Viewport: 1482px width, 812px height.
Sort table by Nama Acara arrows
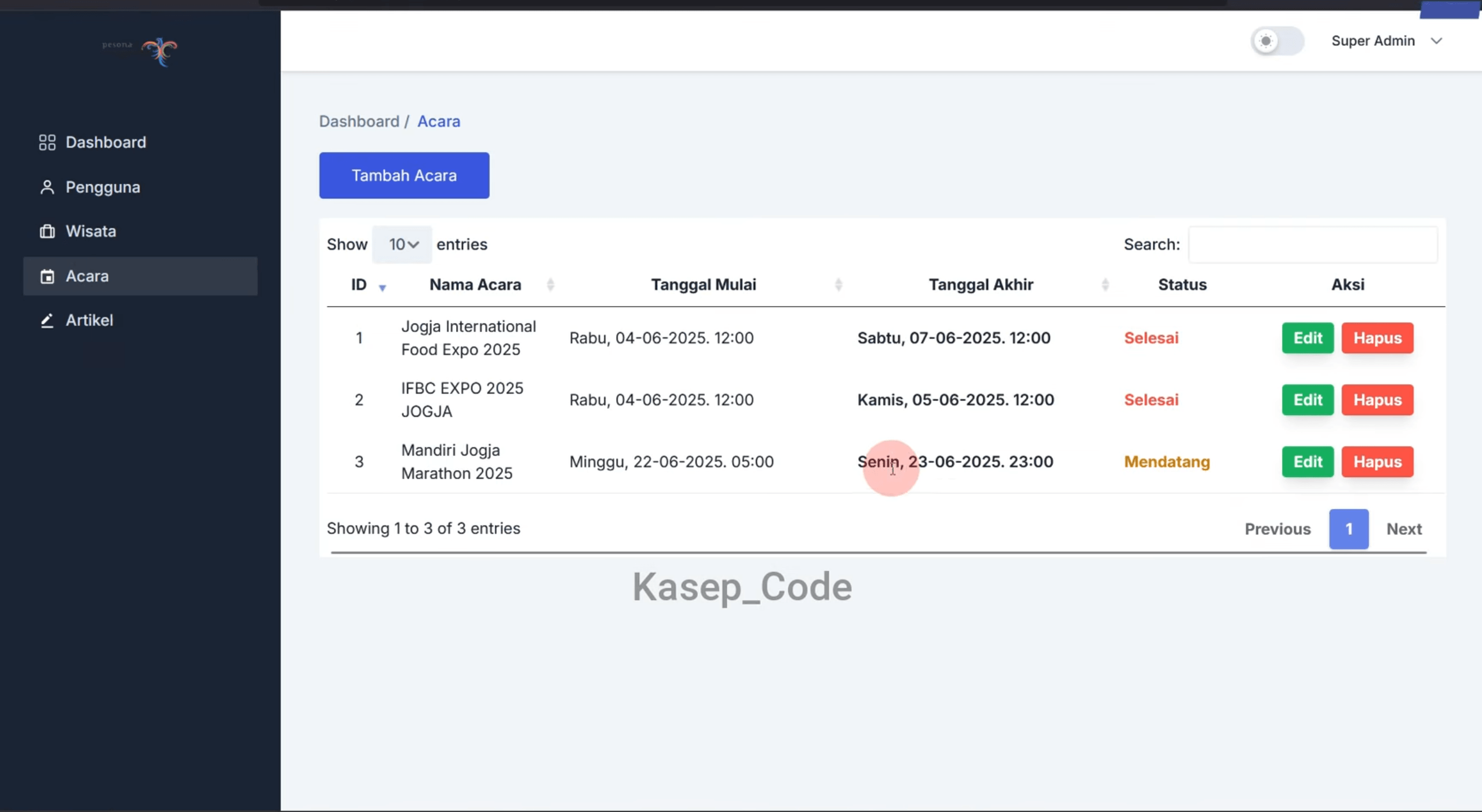point(551,285)
